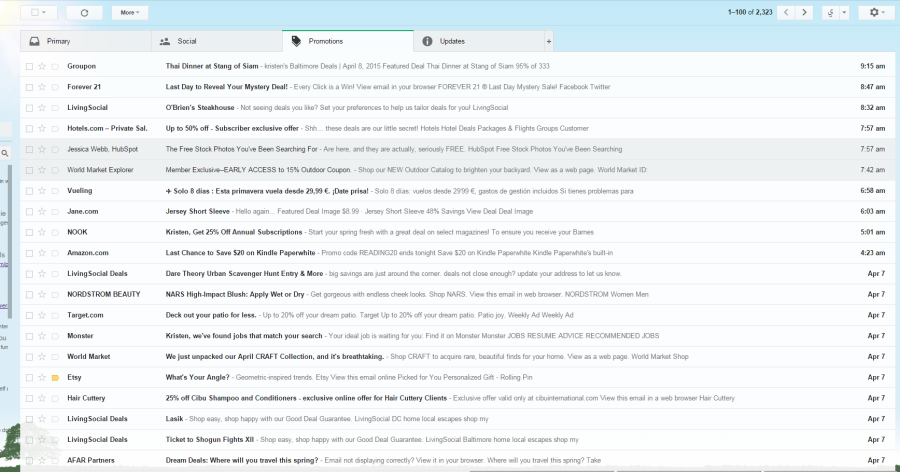
Task: Tick the LivingSocial O'Brien's Steakhouse checkbox
Action: 29,107
